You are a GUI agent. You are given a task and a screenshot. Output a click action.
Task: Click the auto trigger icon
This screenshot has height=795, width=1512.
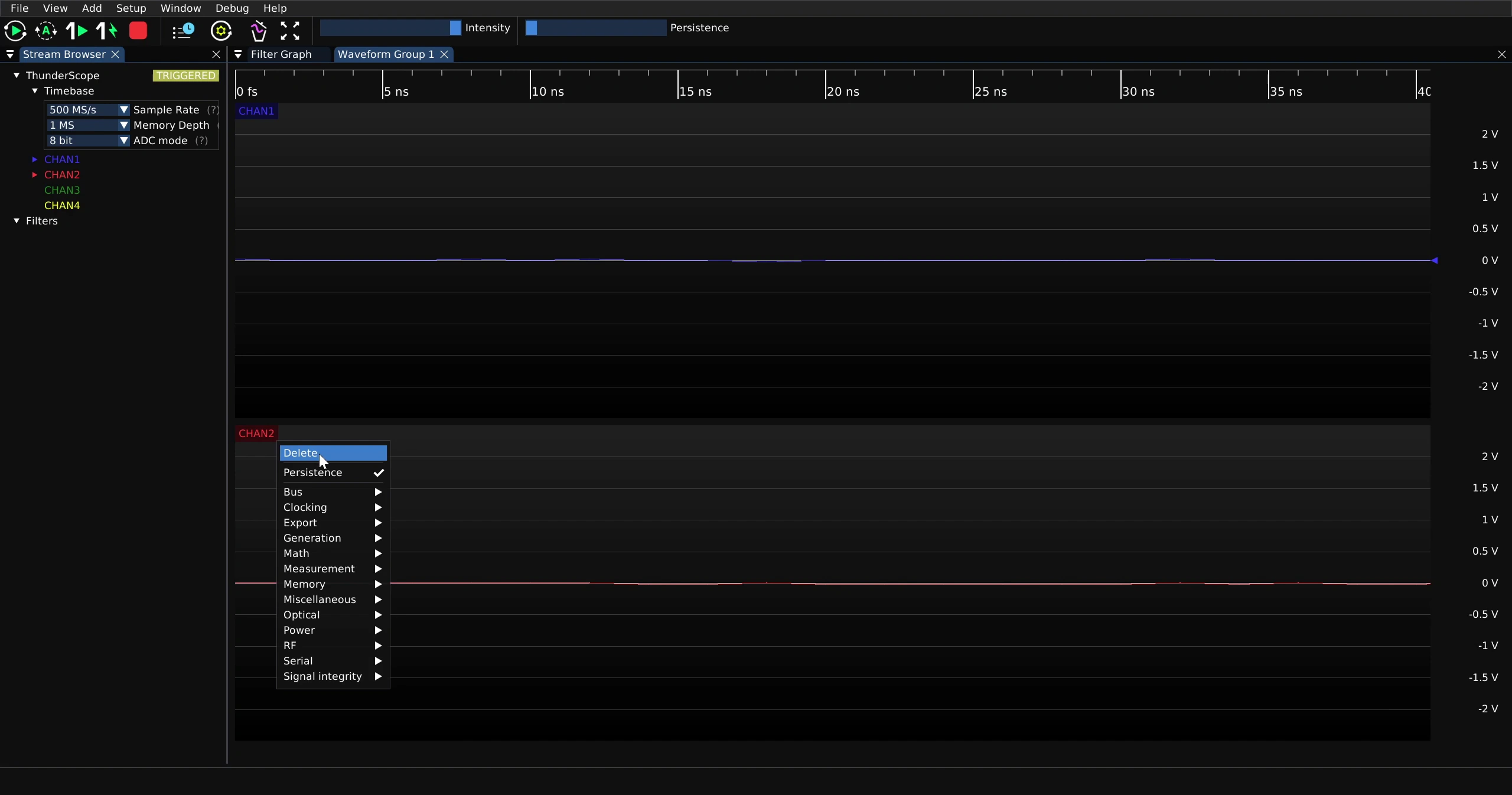pyautogui.click(x=46, y=31)
